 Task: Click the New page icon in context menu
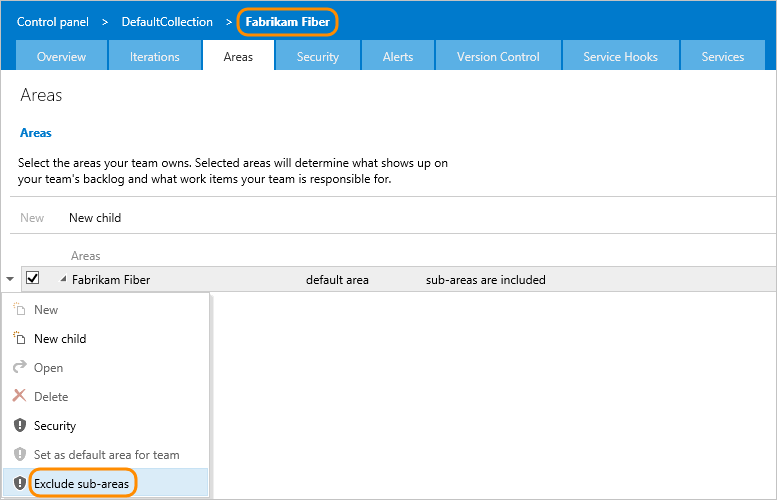(19, 310)
